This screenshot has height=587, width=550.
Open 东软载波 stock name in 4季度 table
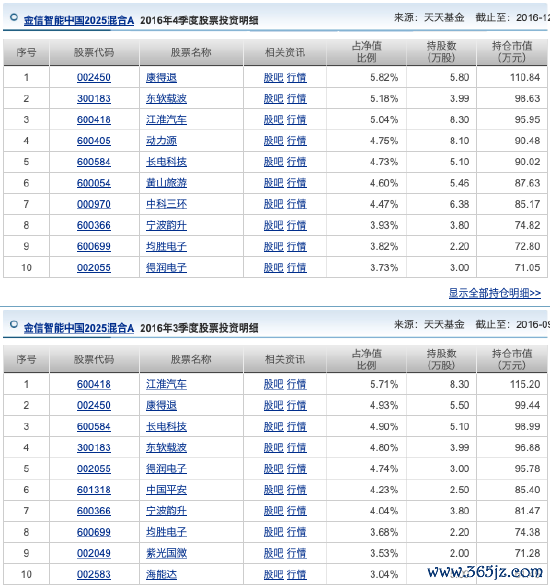(x=166, y=98)
